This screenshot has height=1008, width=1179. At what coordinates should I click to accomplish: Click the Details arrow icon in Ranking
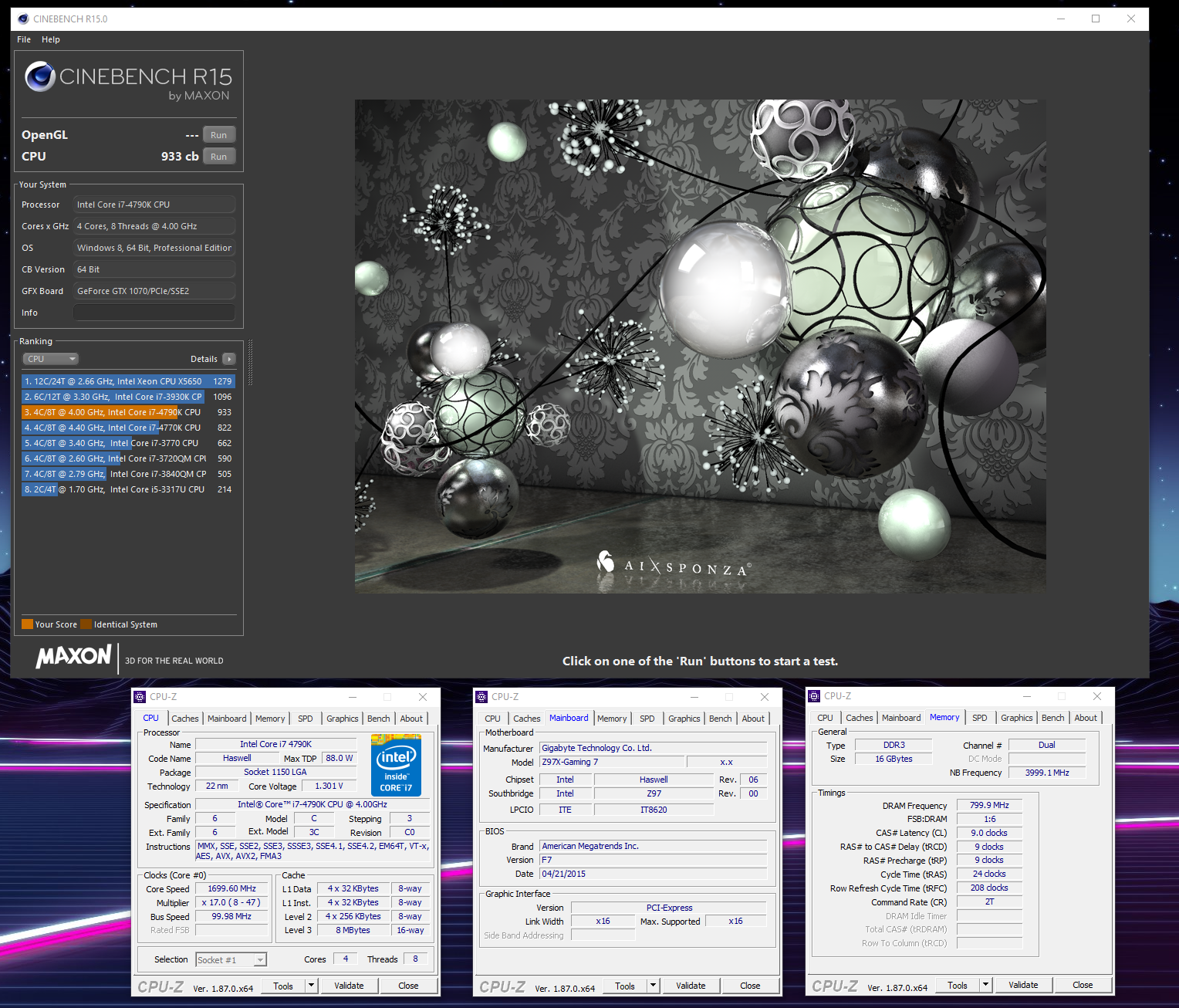point(229,359)
